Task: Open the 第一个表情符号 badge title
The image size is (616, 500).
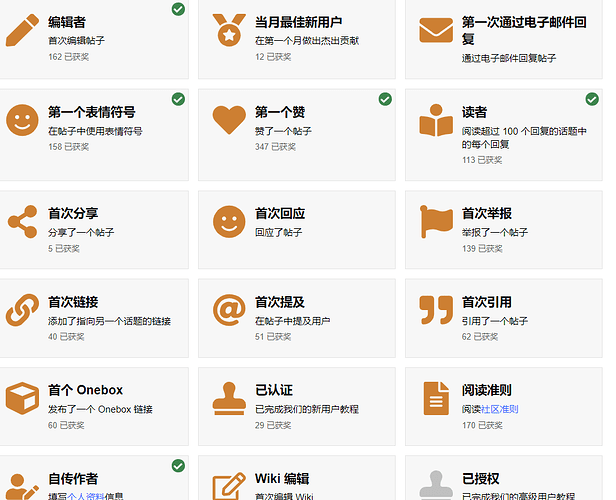Action: tap(92, 112)
